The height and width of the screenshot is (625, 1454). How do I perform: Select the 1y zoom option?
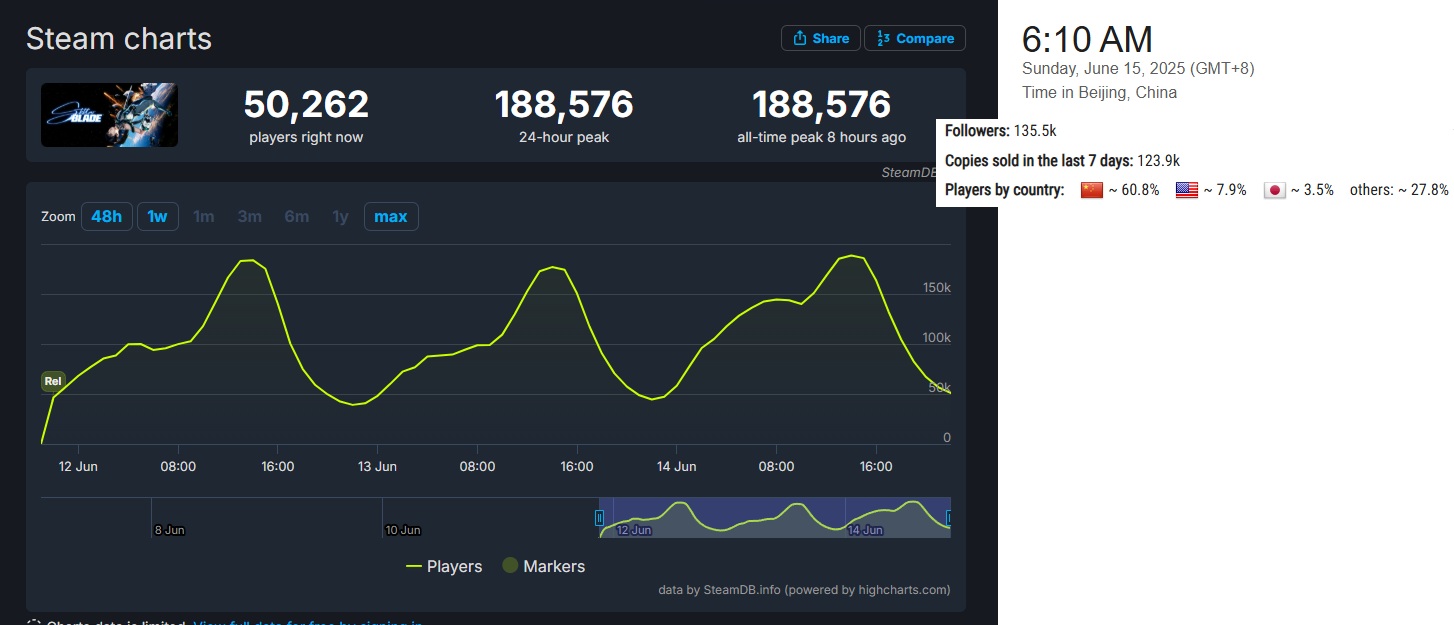pos(340,216)
